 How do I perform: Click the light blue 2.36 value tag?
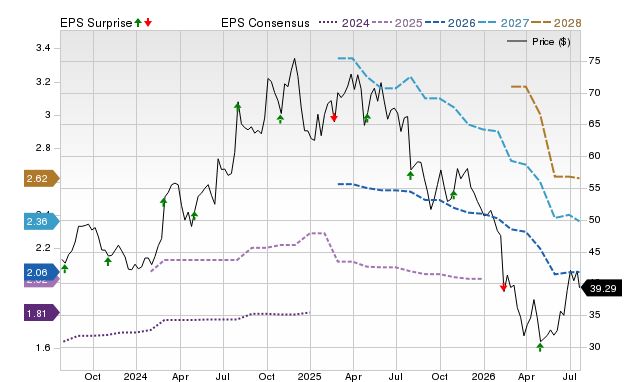coord(42,222)
